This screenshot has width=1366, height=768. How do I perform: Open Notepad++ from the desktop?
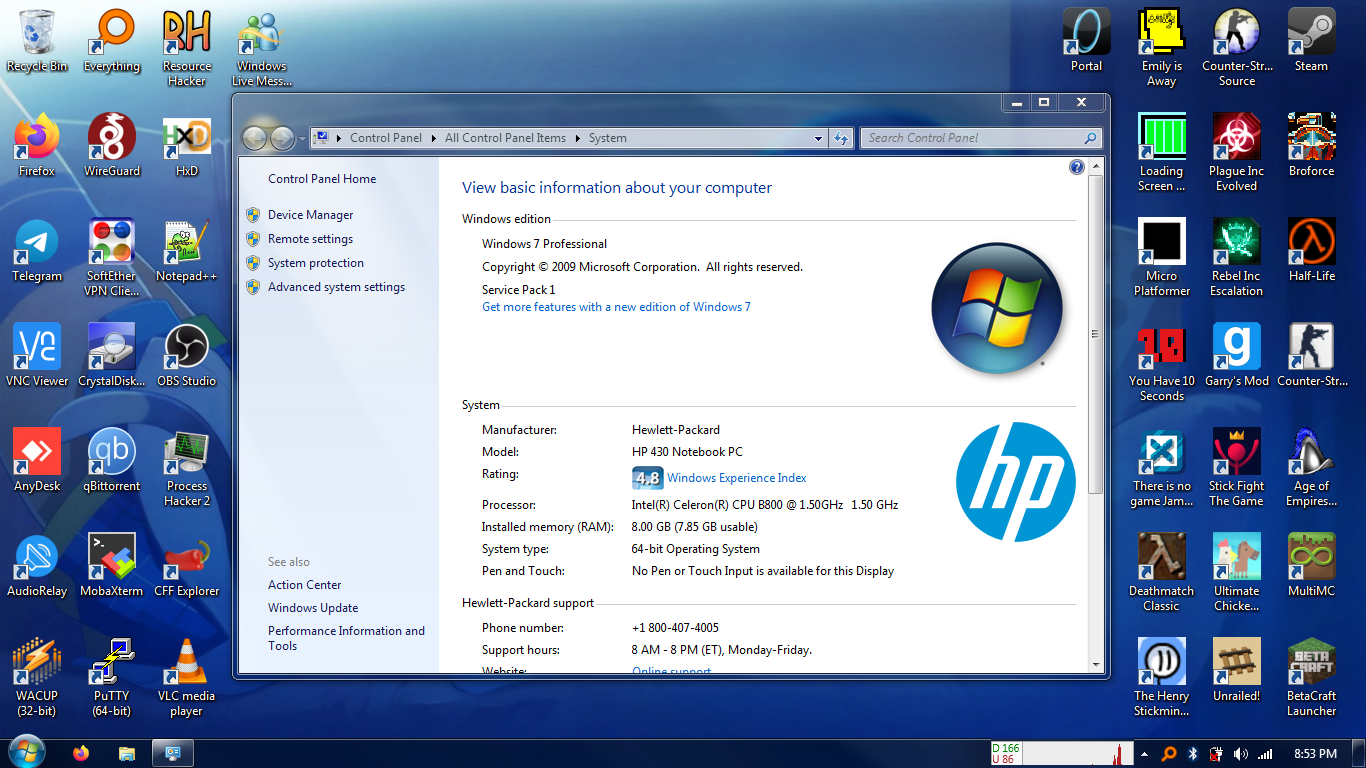tap(186, 245)
